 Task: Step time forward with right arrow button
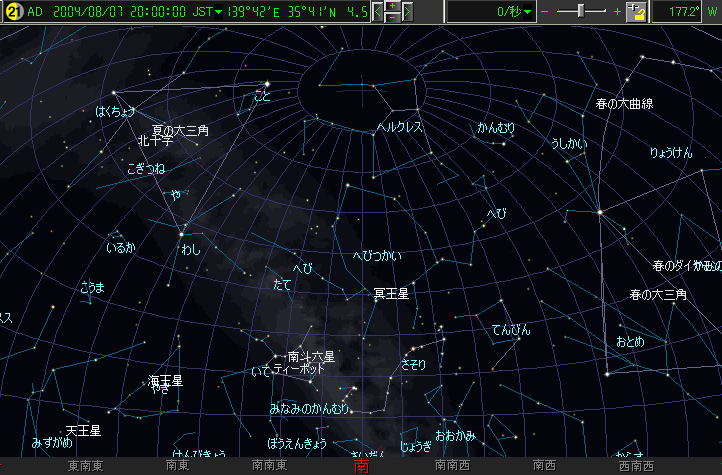pyautogui.click(x=407, y=12)
